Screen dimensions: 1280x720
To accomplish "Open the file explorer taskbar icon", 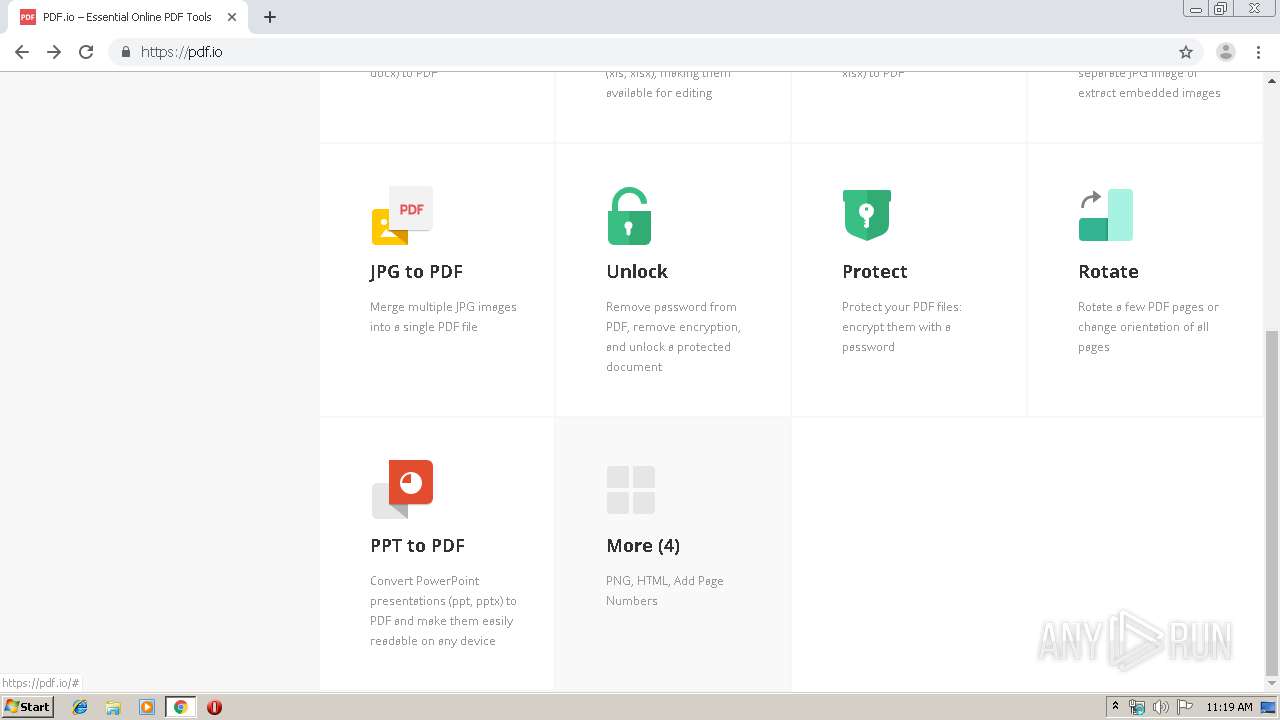I will (x=113, y=707).
